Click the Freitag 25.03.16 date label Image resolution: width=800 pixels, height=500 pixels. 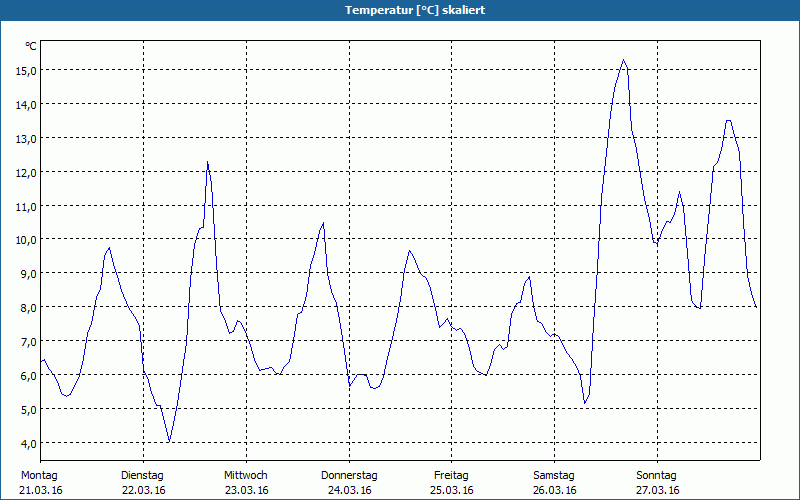pos(451,483)
